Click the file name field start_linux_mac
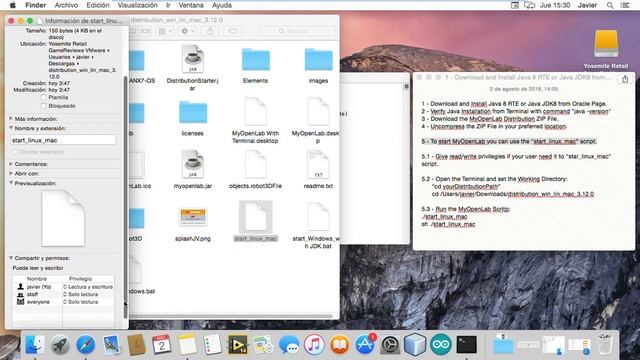Screen dimensions: 640x360 click(63, 140)
